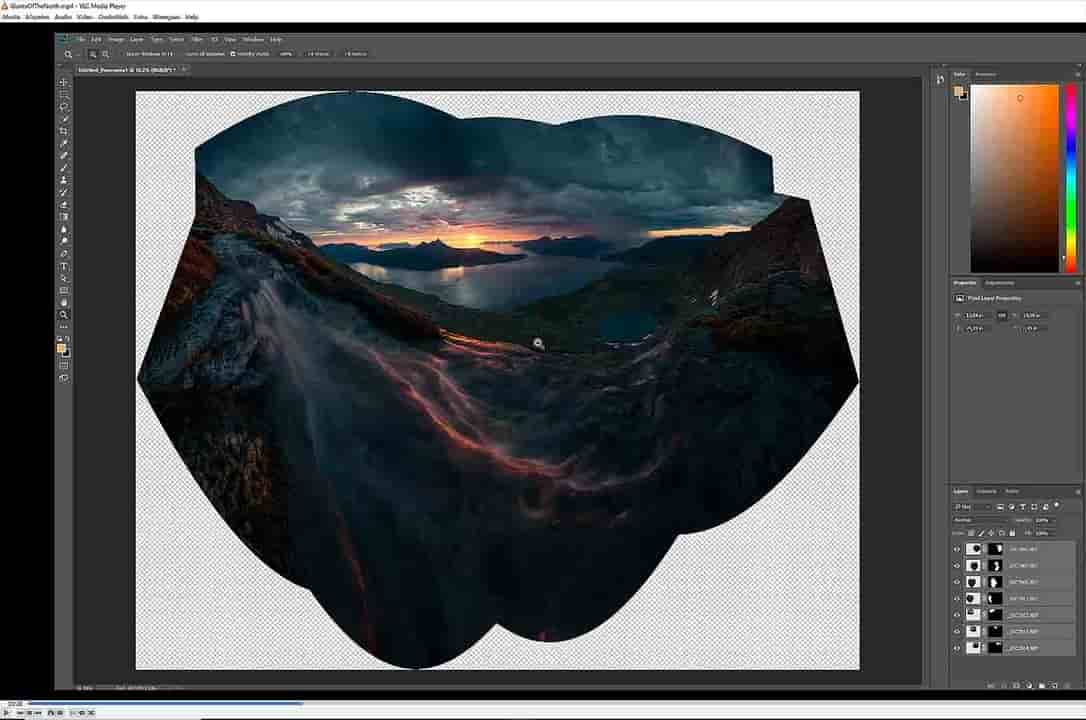Click the vertical hue spectrum strip
The height and width of the screenshot is (720, 1086).
click(x=1070, y=170)
